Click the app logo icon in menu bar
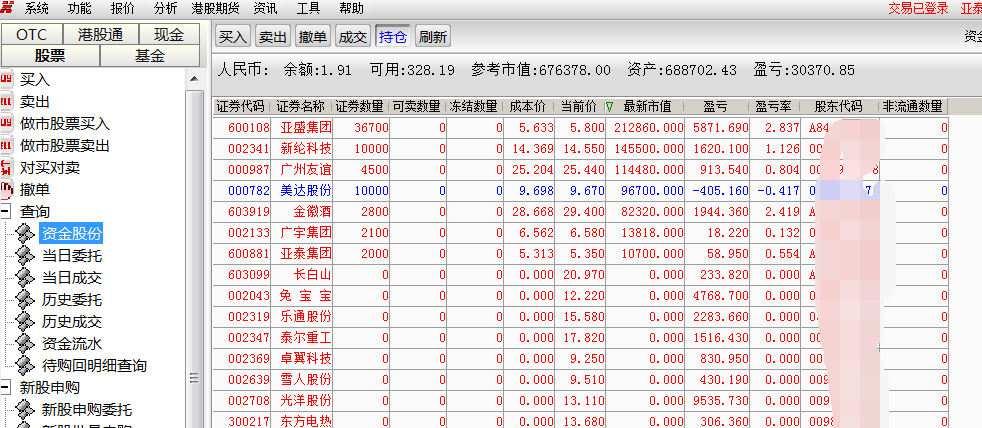982x428 pixels. pos(6,8)
